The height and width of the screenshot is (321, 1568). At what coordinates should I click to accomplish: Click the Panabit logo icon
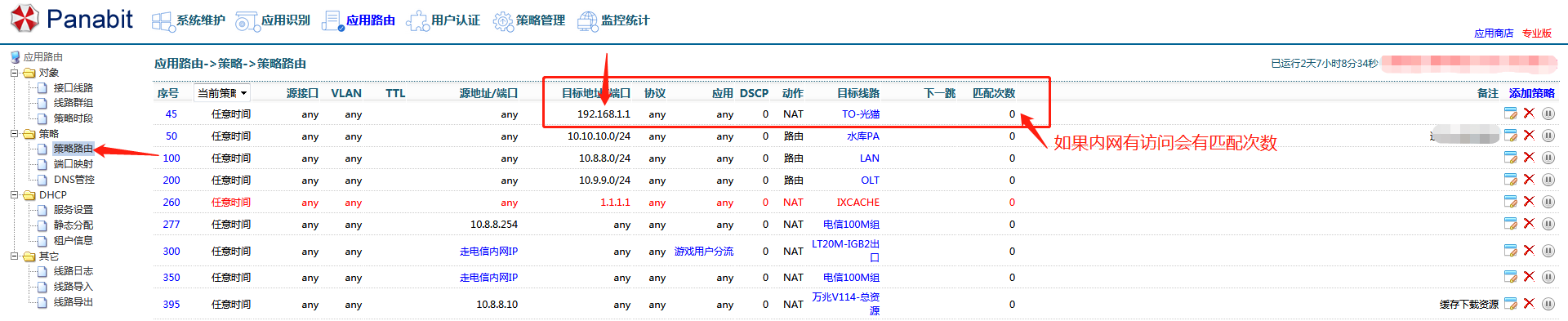point(24,19)
